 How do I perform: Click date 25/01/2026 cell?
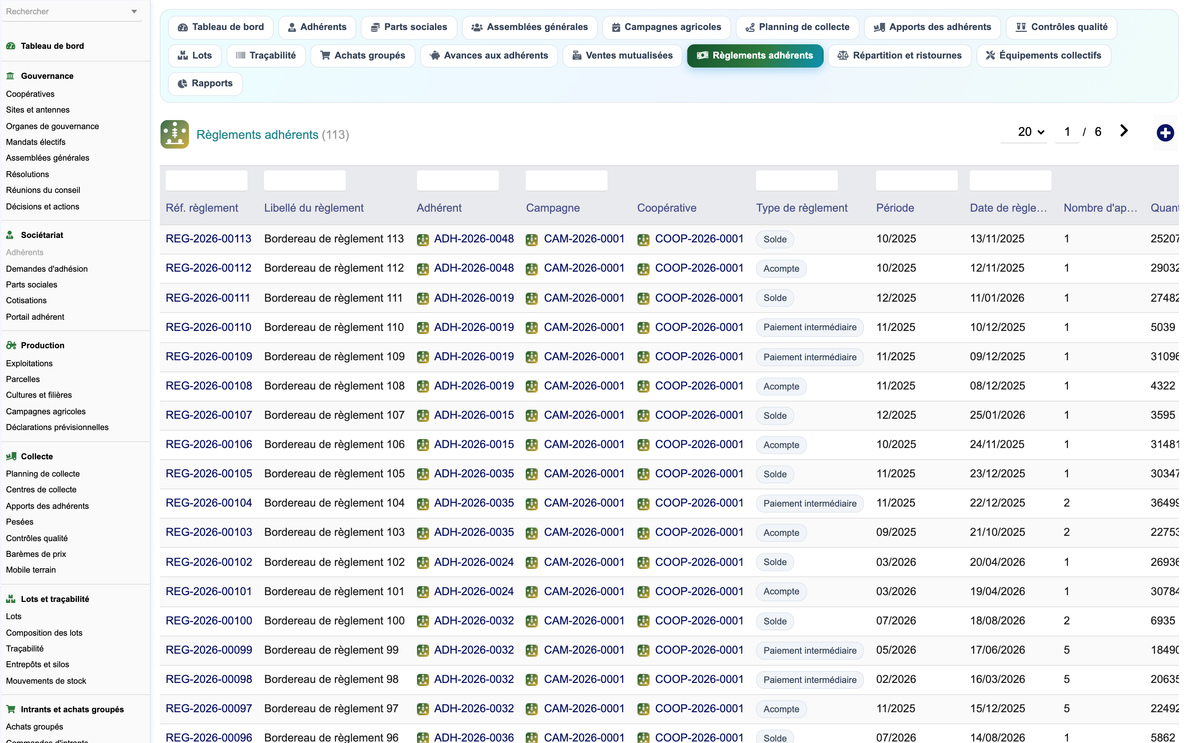coord(997,415)
